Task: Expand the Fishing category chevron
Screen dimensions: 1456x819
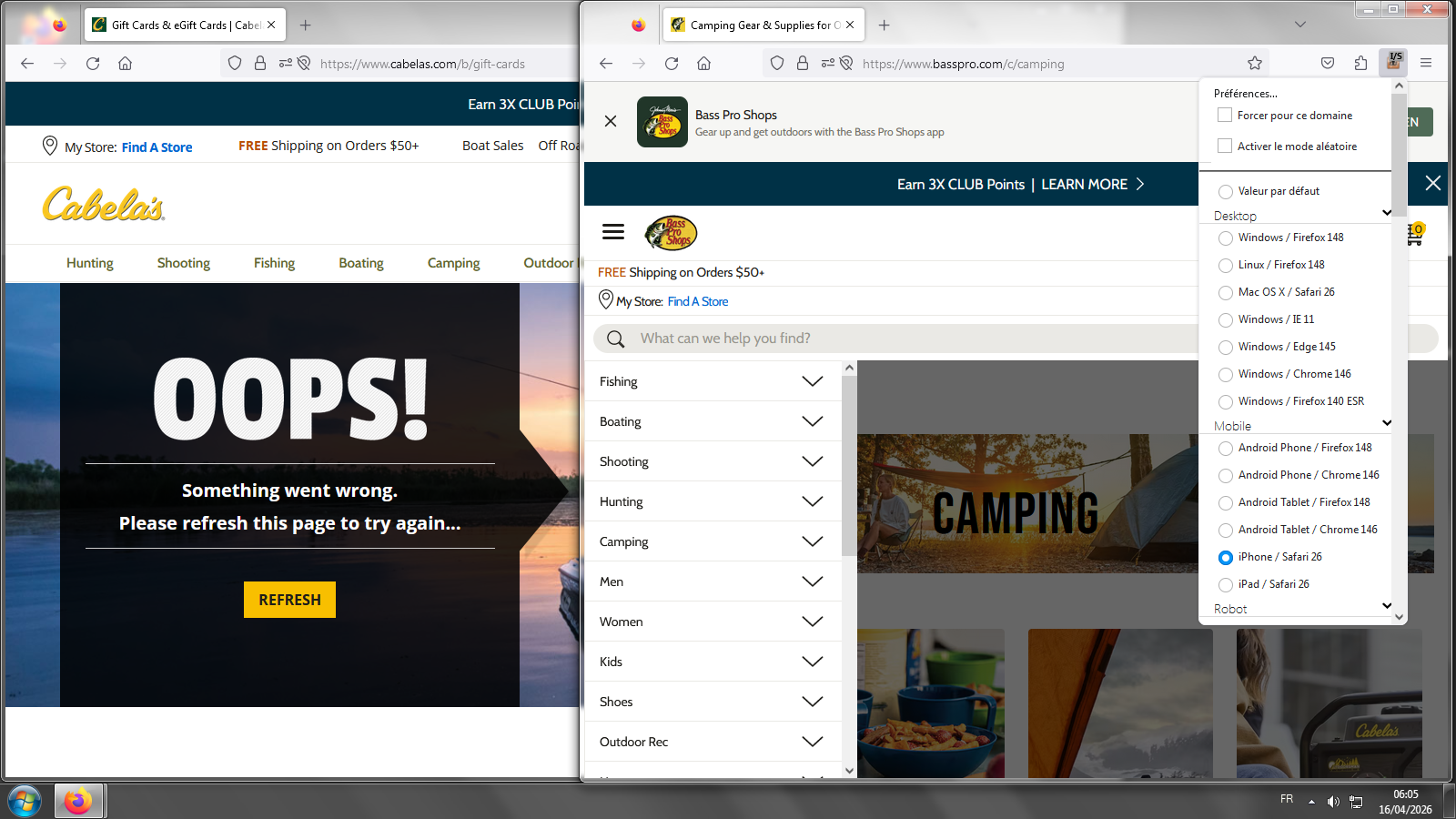Action: (x=813, y=381)
